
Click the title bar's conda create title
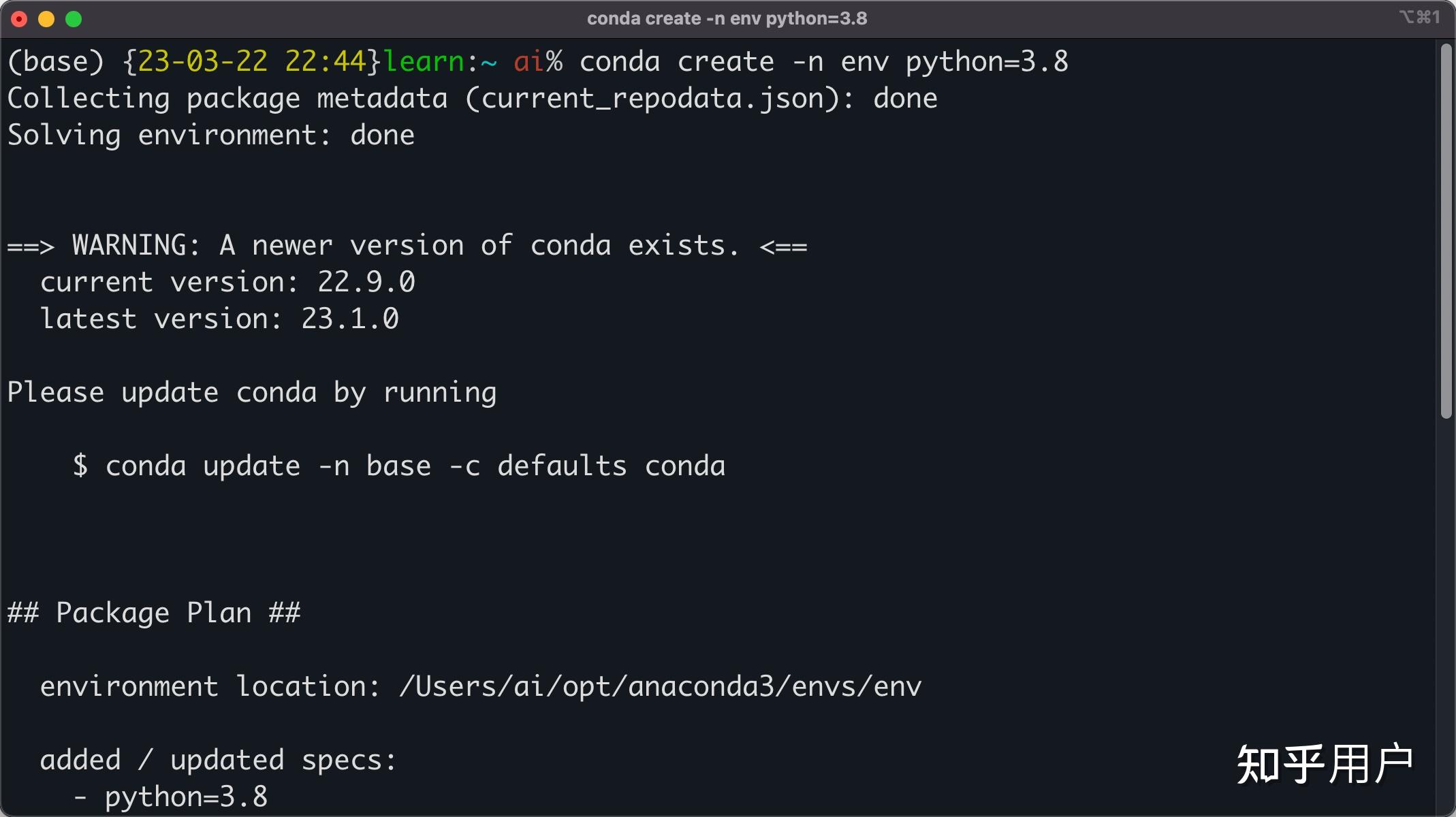click(727, 18)
